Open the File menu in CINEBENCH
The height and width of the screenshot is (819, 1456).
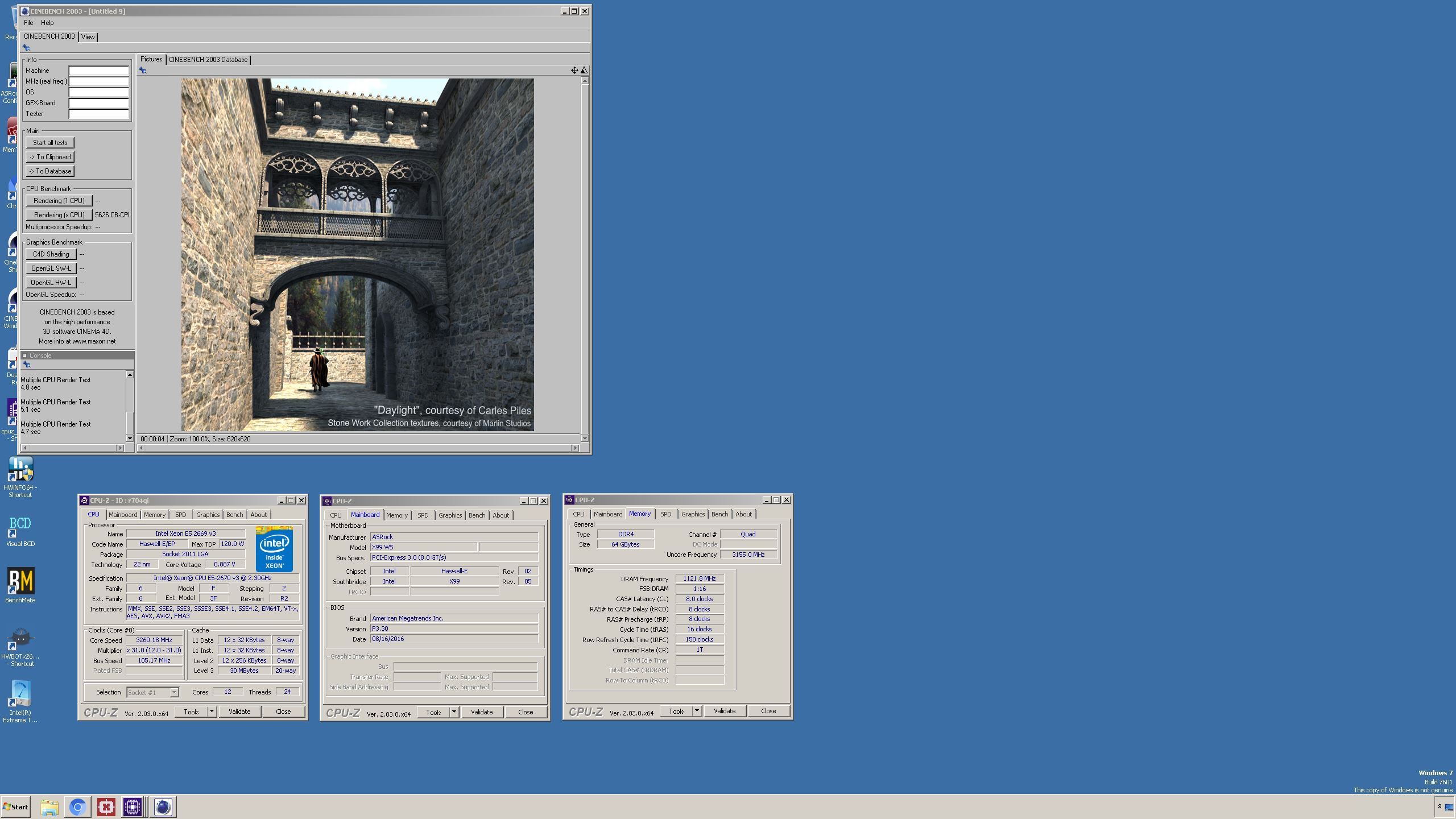[x=28, y=23]
